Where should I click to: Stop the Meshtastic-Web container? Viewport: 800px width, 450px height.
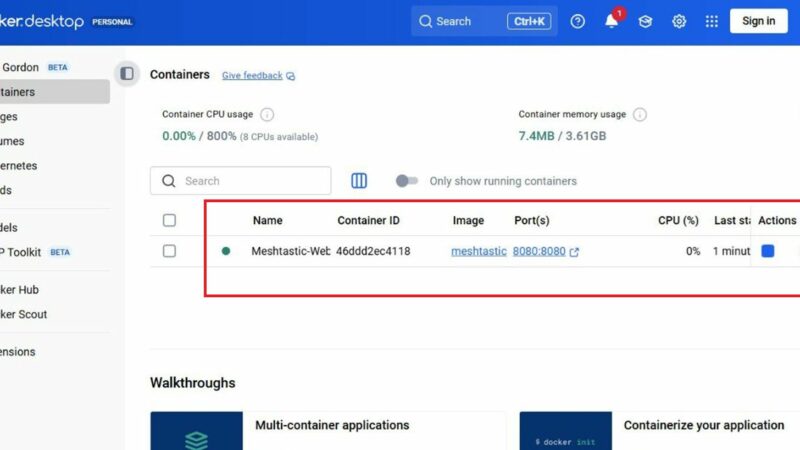point(768,251)
